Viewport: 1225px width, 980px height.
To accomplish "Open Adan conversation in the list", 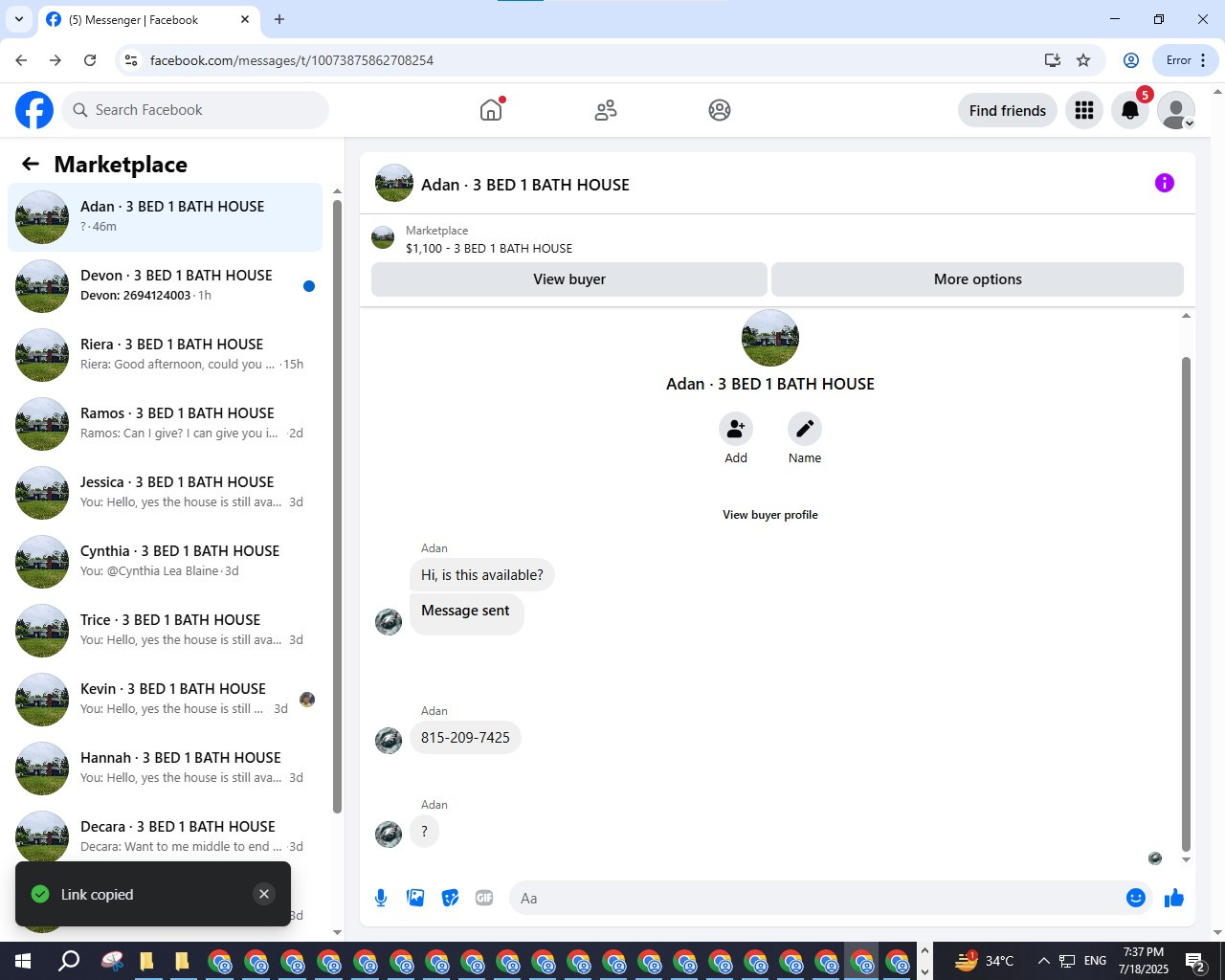I will pyautogui.click(x=165, y=217).
